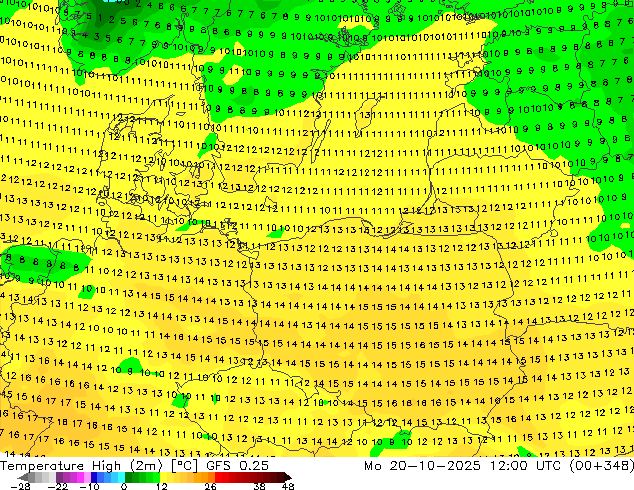Click the dark blue segment of the legend
This screenshot has width=634, height=490.
pyautogui.click(x=94, y=477)
